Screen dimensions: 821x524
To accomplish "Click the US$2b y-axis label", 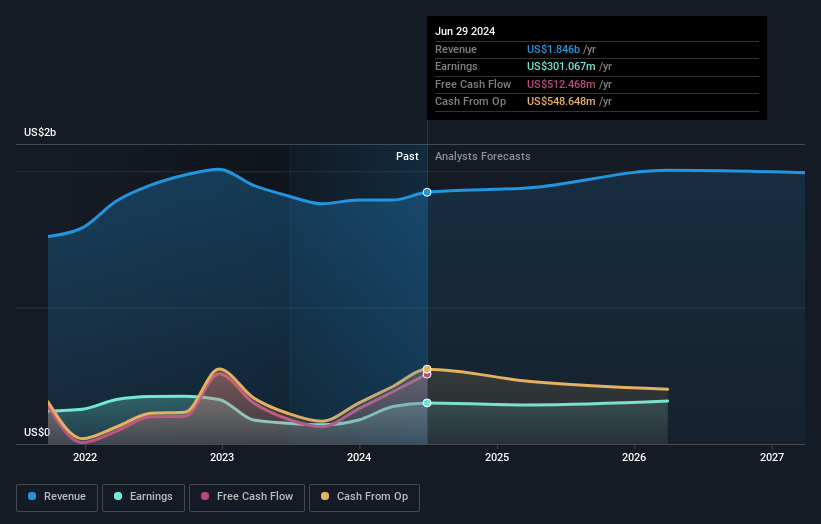I will point(40,132).
